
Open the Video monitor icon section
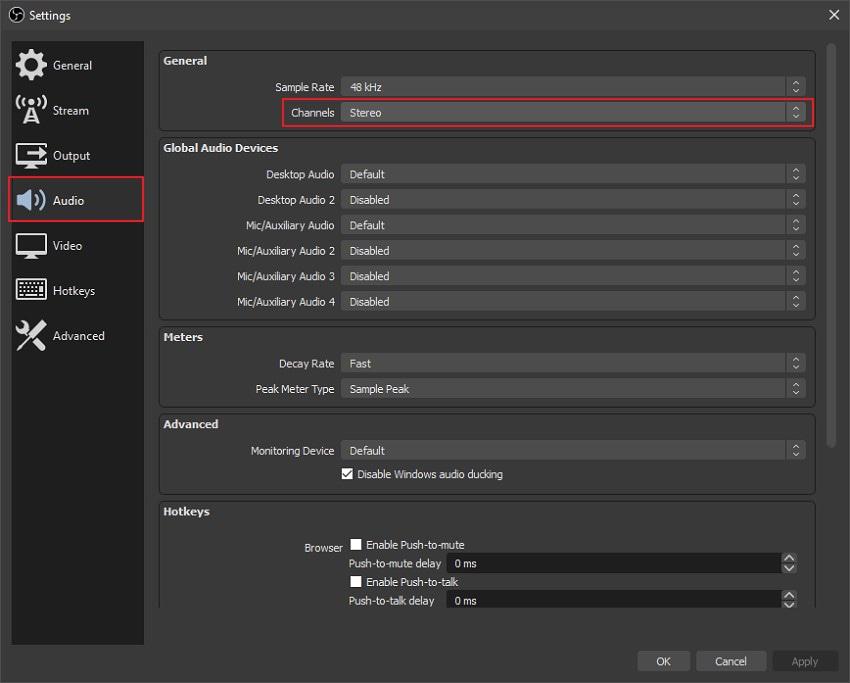31,245
